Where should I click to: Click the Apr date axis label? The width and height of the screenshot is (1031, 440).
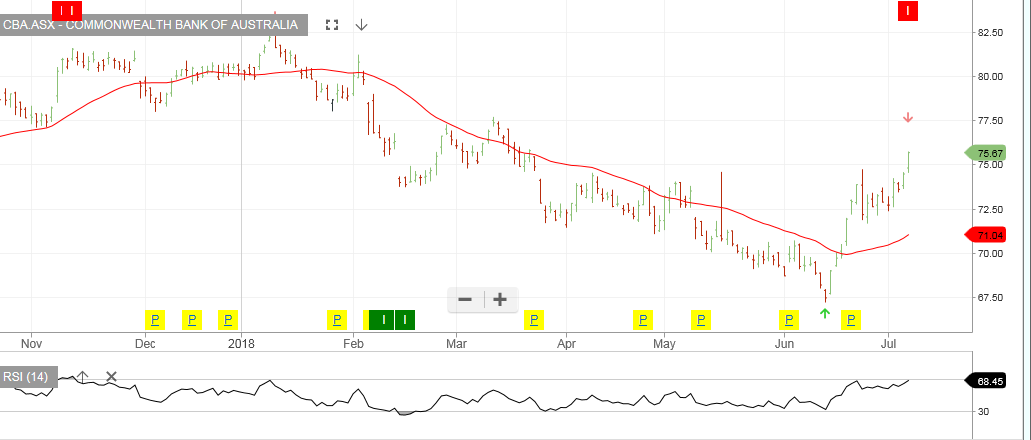point(565,343)
